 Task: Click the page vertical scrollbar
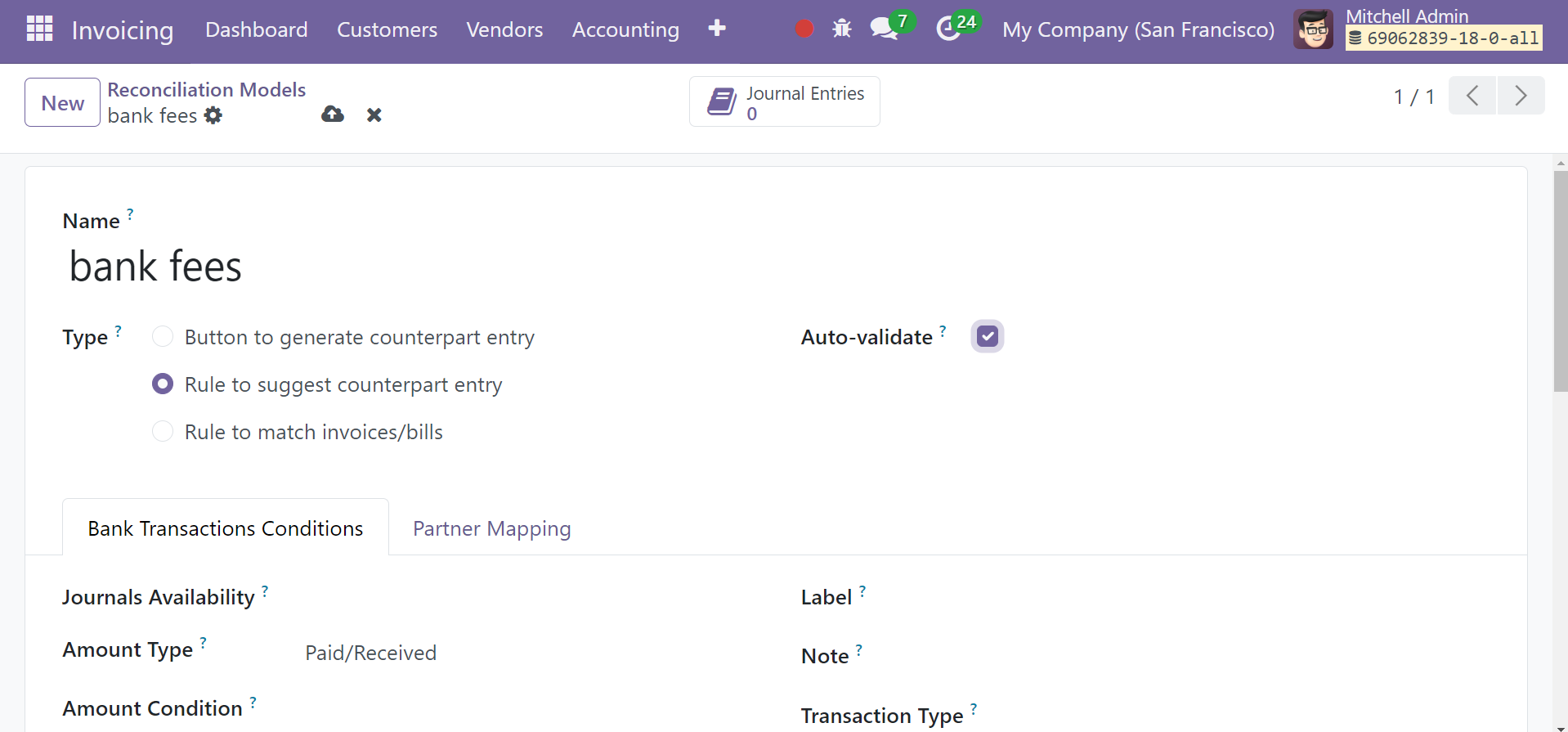(x=1561, y=281)
